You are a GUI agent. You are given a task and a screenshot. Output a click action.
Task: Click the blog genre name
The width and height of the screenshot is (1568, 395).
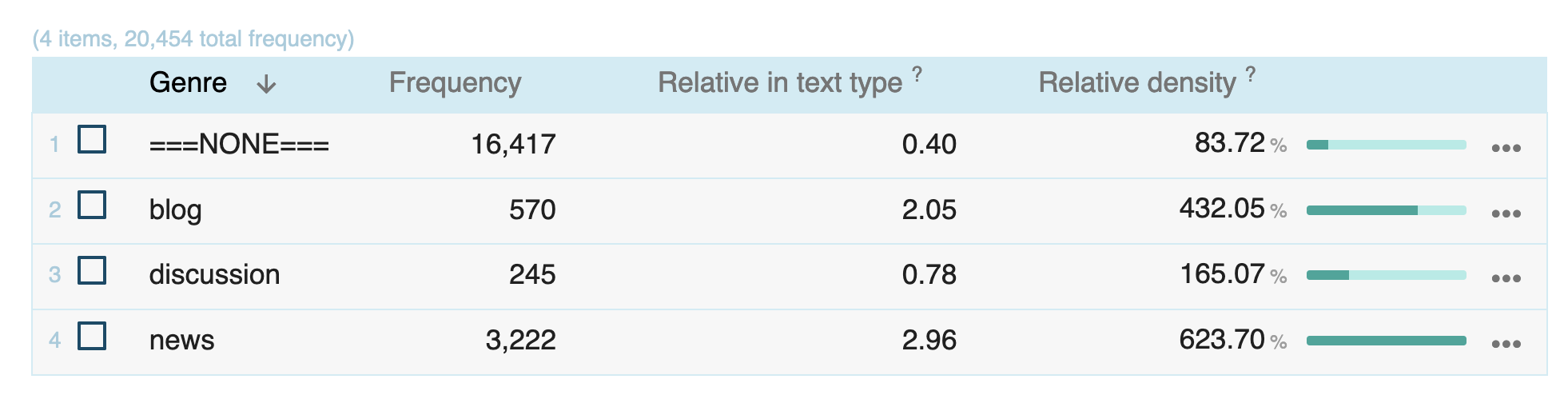click(175, 209)
